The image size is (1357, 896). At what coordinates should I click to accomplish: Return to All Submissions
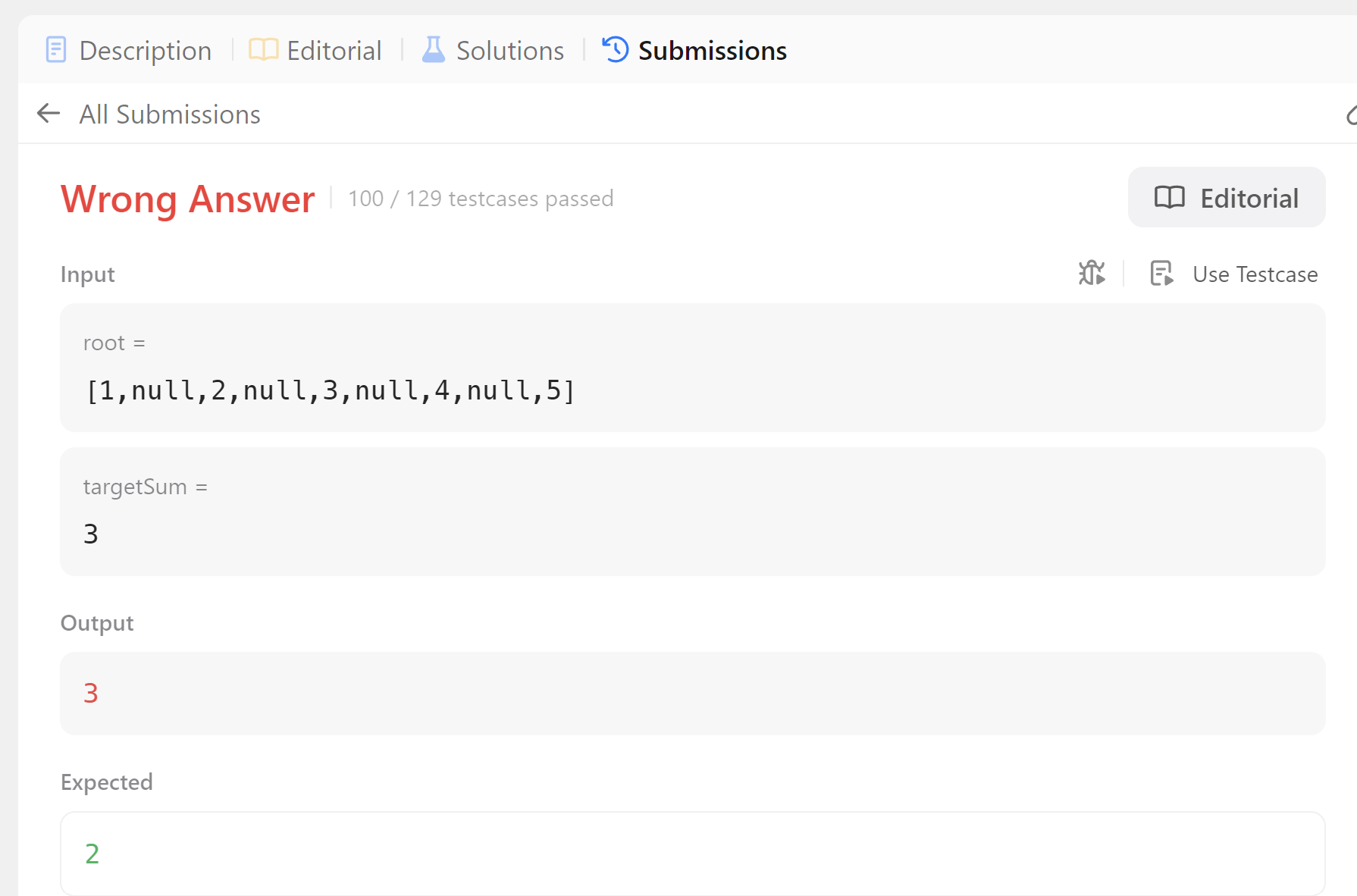pyautogui.click(x=170, y=114)
